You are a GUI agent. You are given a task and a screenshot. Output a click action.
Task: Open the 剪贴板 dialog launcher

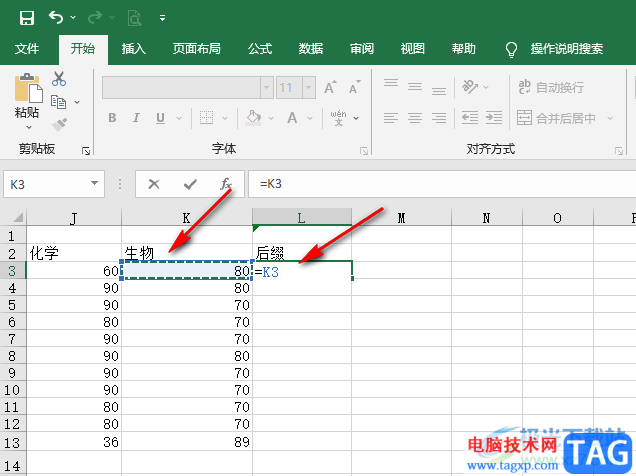pyautogui.click(x=86, y=151)
